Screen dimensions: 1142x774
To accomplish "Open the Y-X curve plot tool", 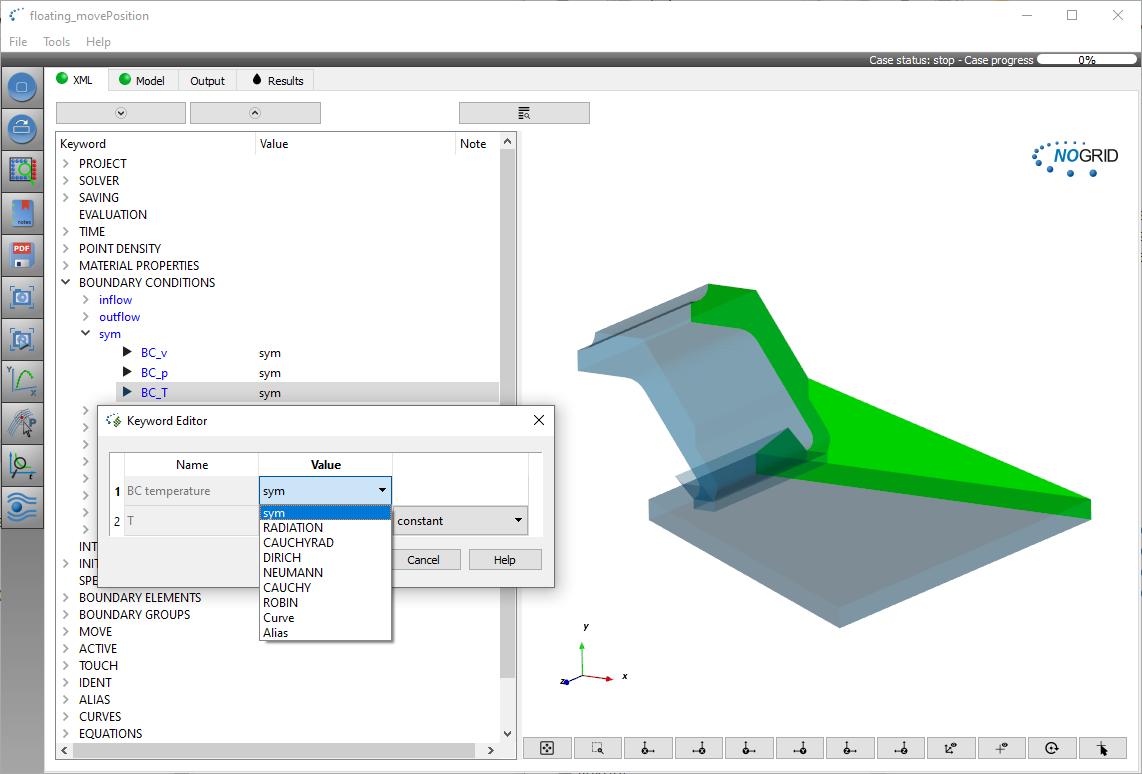I will 22,382.
